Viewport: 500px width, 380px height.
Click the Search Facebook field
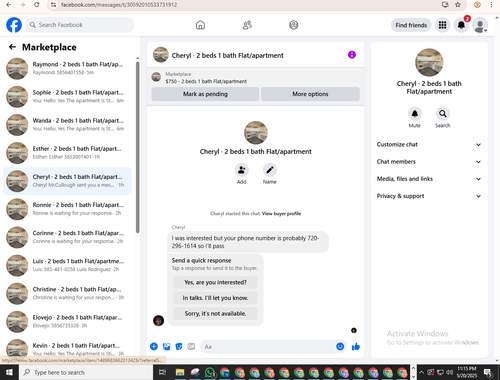click(x=80, y=25)
